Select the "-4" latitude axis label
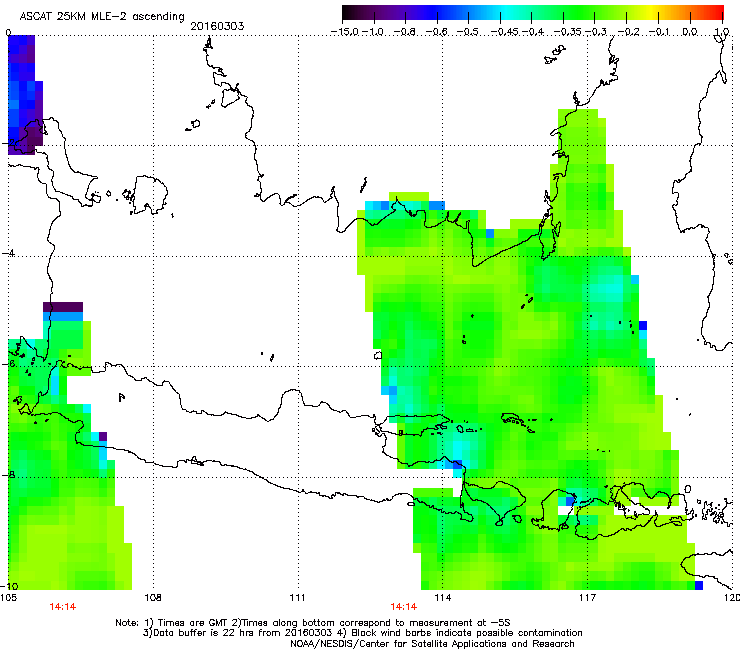Viewport: 740px width, 650px height. pos(9,253)
